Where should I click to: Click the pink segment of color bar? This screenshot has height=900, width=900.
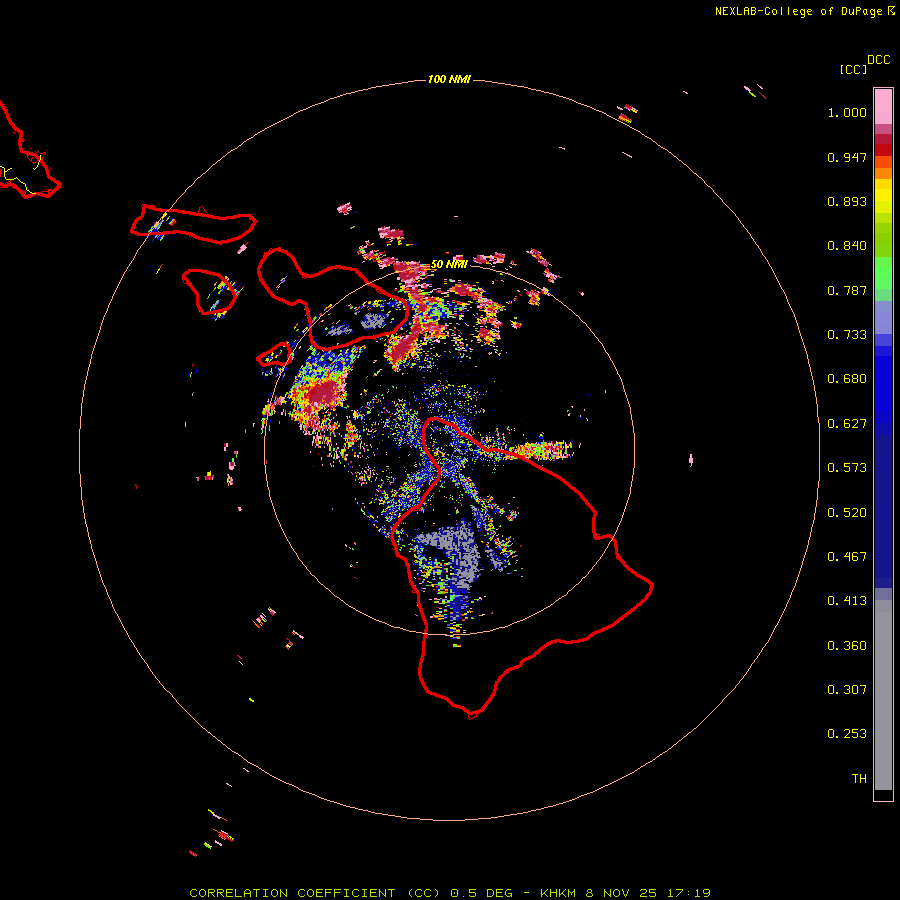(883, 107)
